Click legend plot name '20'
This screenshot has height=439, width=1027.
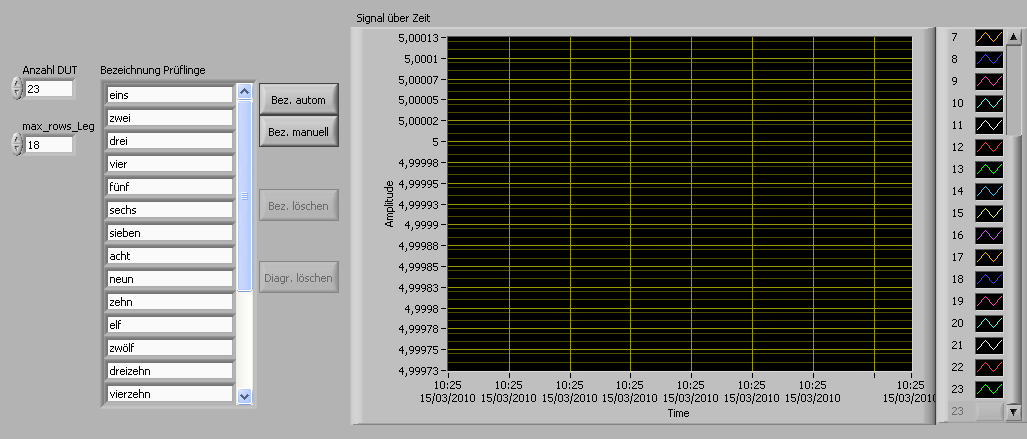click(958, 323)
